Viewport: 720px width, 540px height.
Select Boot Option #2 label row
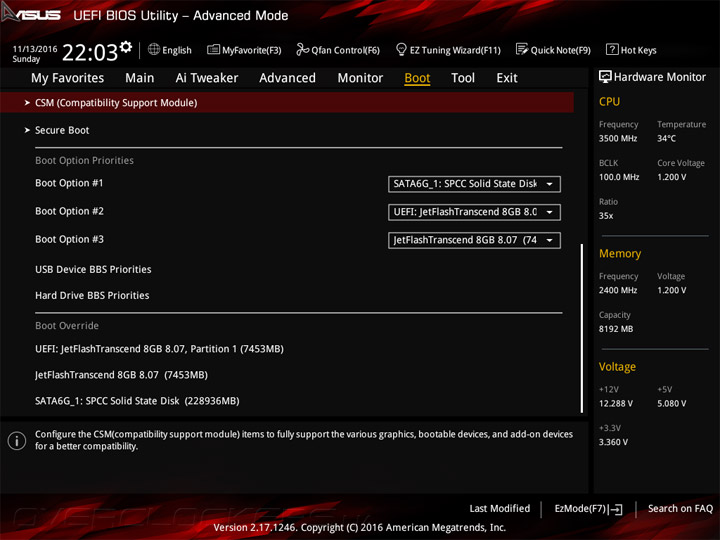(69, 211)
